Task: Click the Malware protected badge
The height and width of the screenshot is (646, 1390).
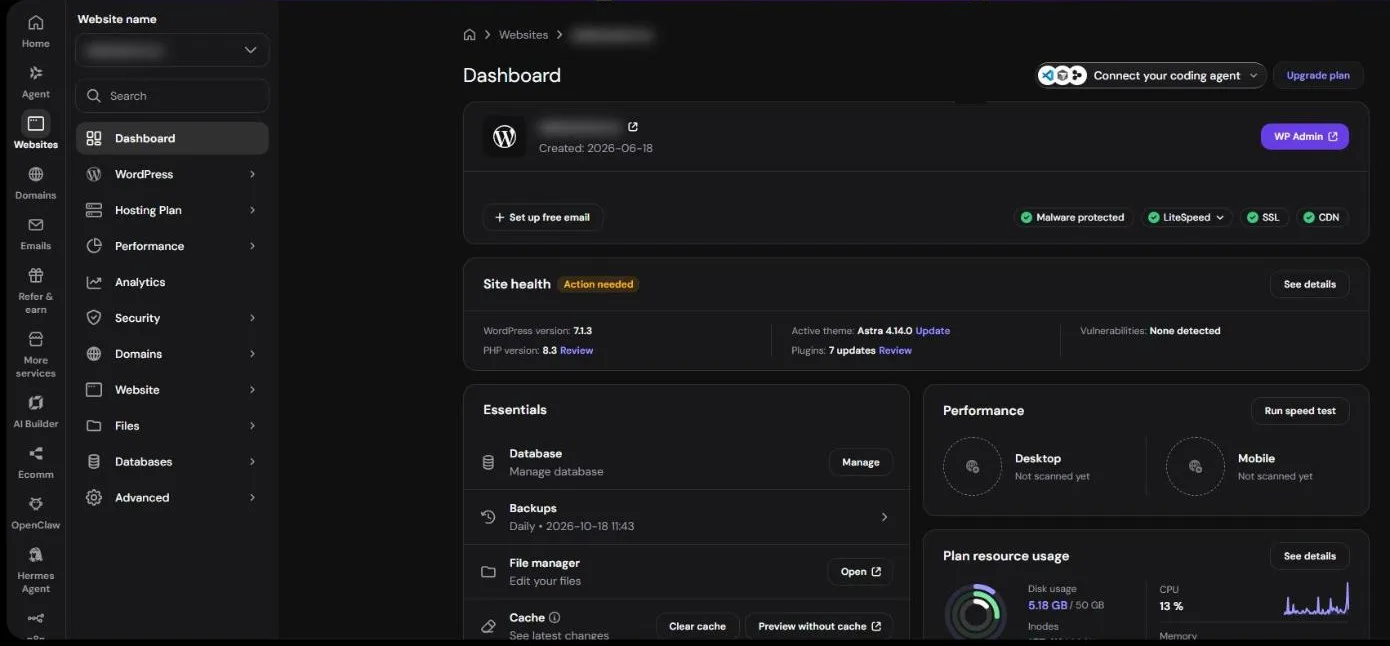Action: coord(1072,217)
